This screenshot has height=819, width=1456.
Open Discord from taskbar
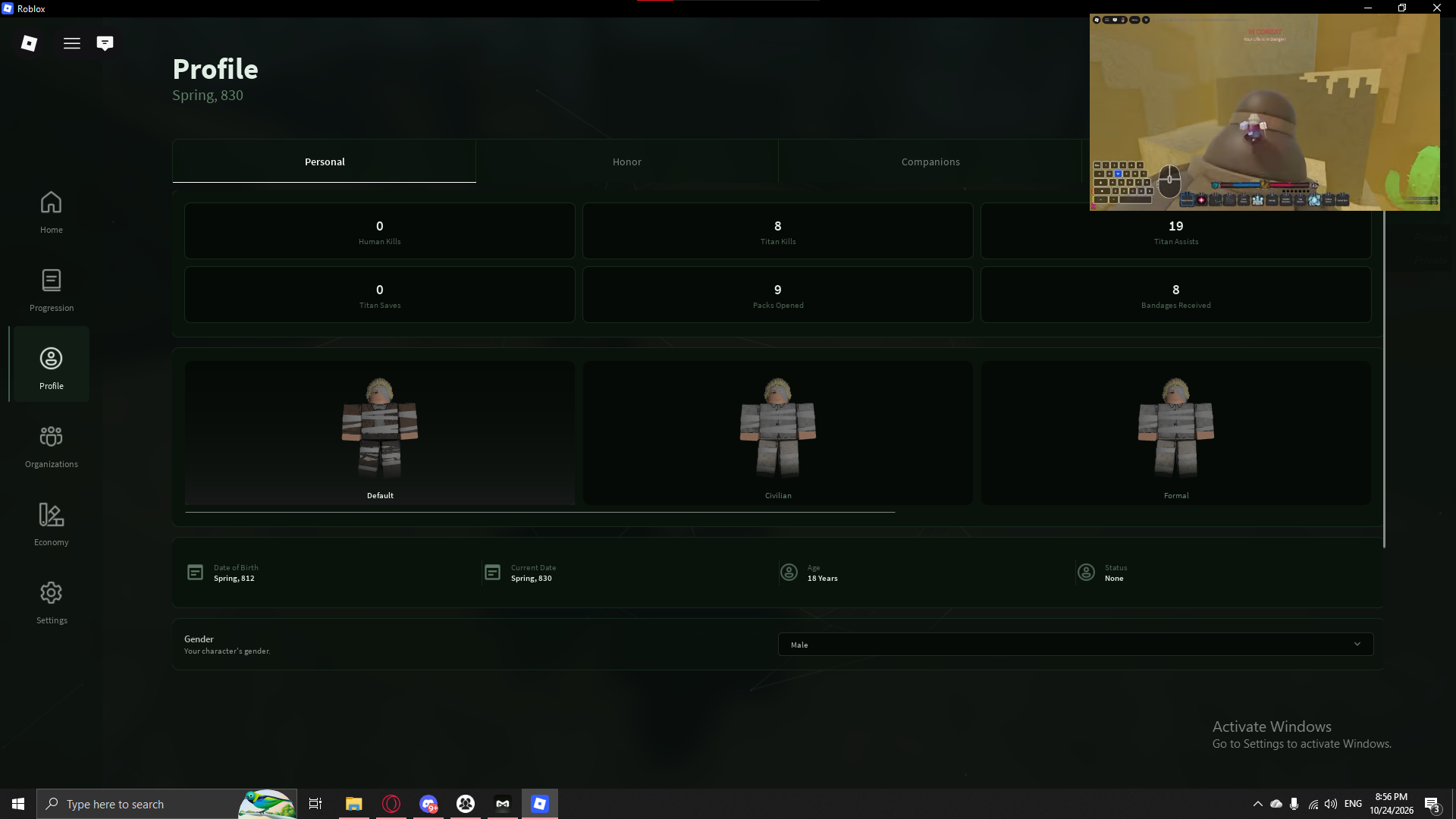click(428, 804)
